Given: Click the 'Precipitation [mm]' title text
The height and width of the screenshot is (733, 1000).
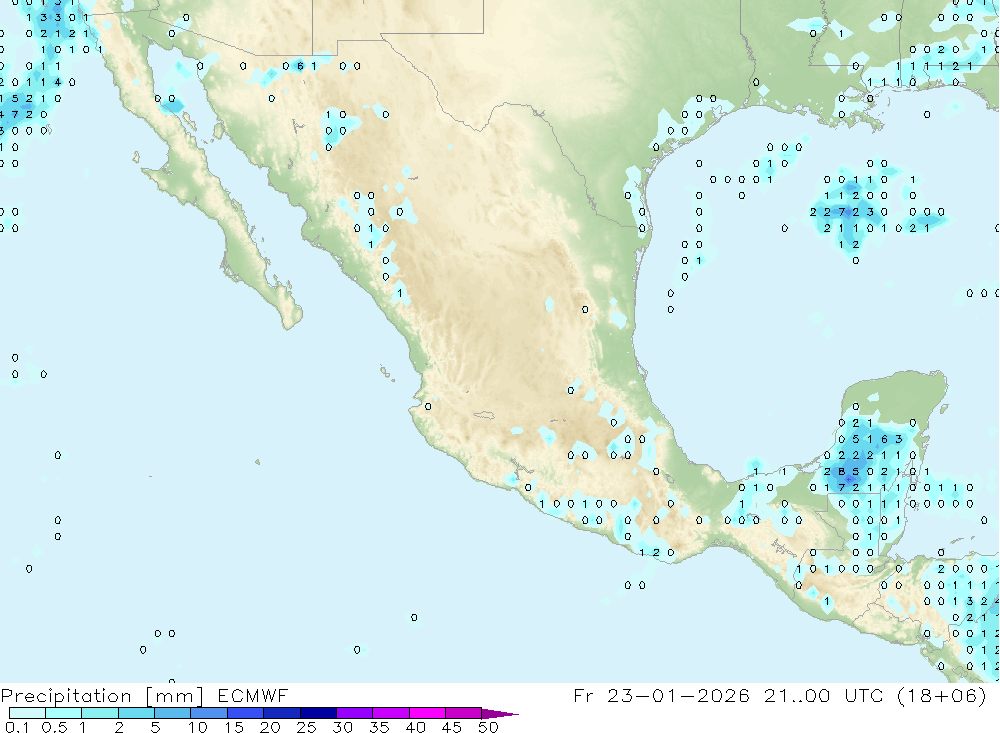Looking at the screenshot, I should coord(102,696).
